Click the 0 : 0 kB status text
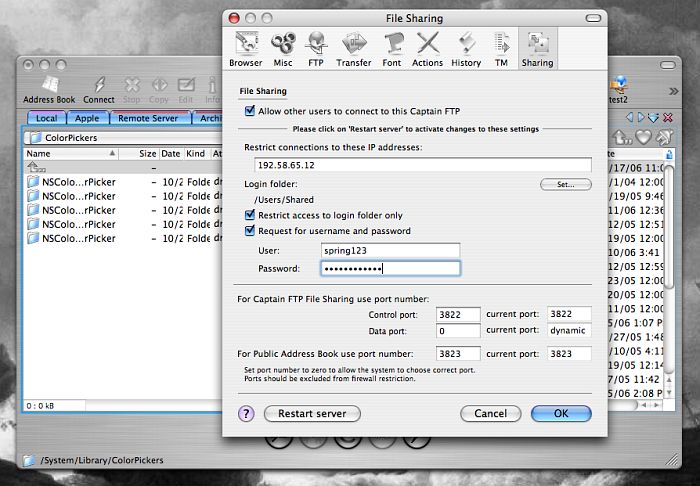This screenshot has height=486, width=700. click(x=40, y=406)
